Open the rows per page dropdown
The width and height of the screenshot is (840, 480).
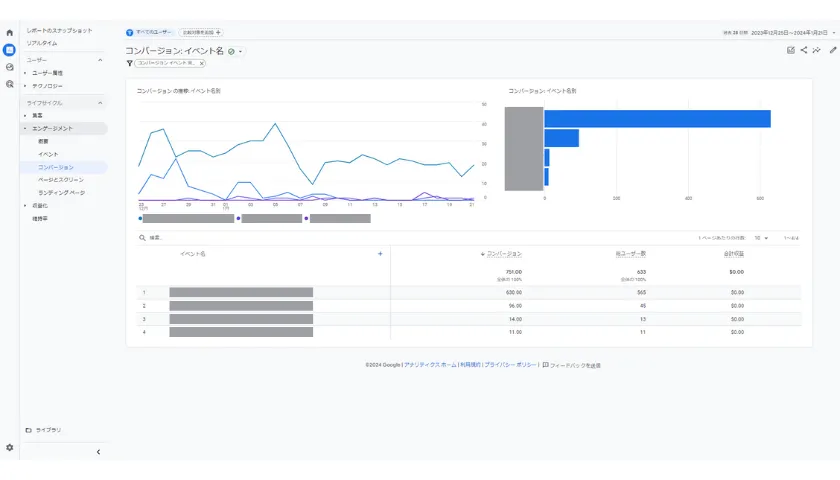[x=762, y=238]
